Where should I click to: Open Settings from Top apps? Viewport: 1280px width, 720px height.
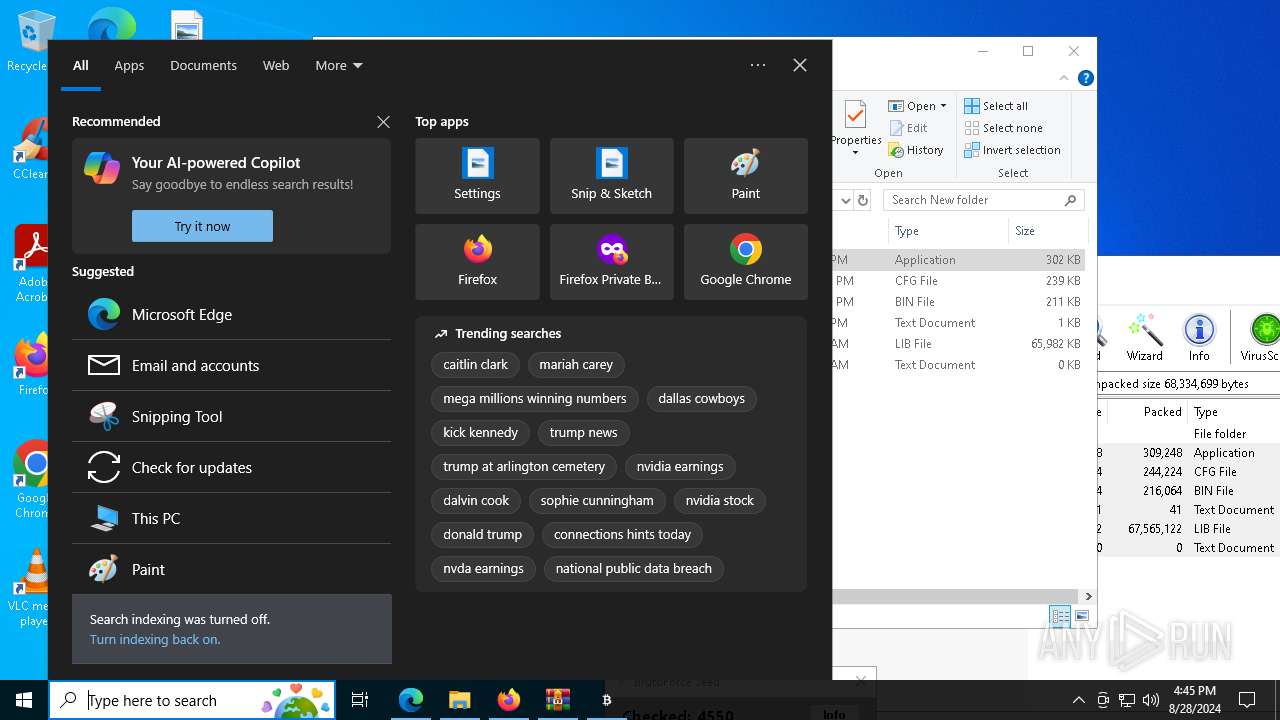(477, 176)
